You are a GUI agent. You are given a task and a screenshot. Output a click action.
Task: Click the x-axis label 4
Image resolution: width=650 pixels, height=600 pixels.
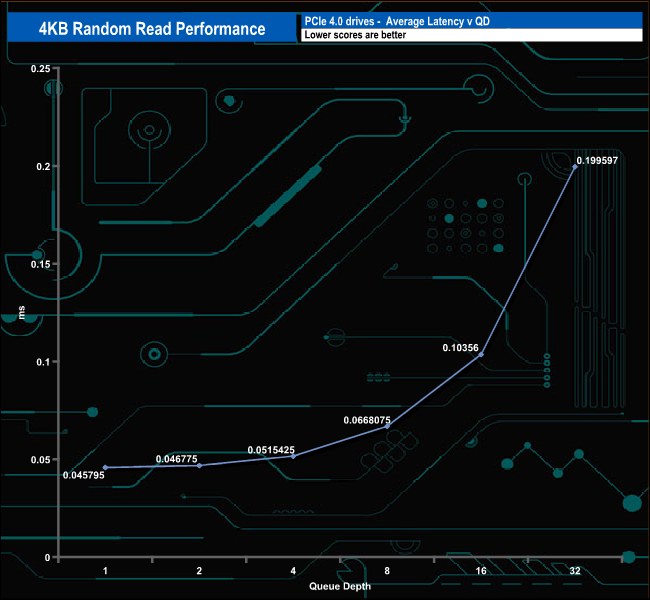[293, 571]
